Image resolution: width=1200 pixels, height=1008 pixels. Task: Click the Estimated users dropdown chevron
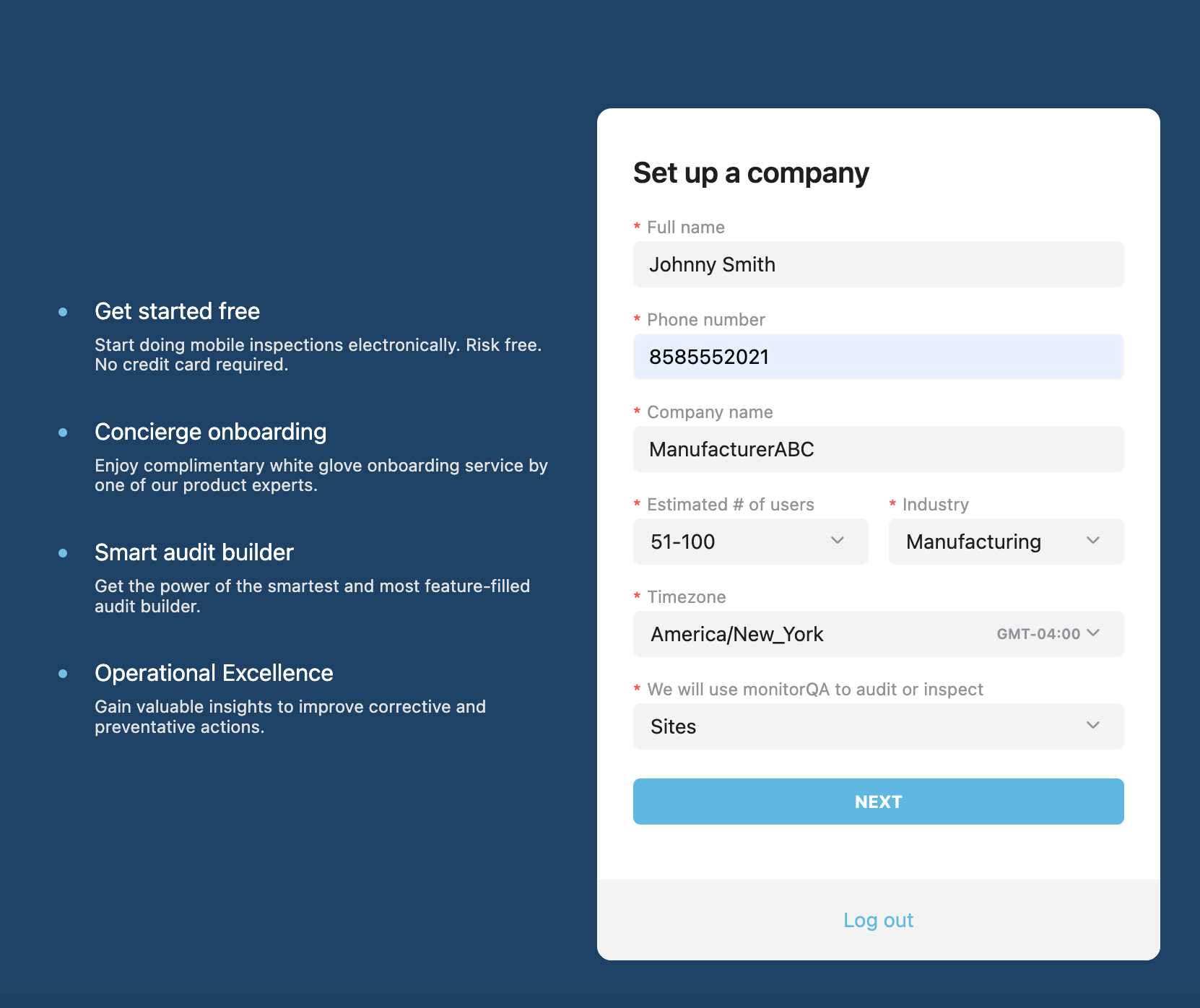838,541
